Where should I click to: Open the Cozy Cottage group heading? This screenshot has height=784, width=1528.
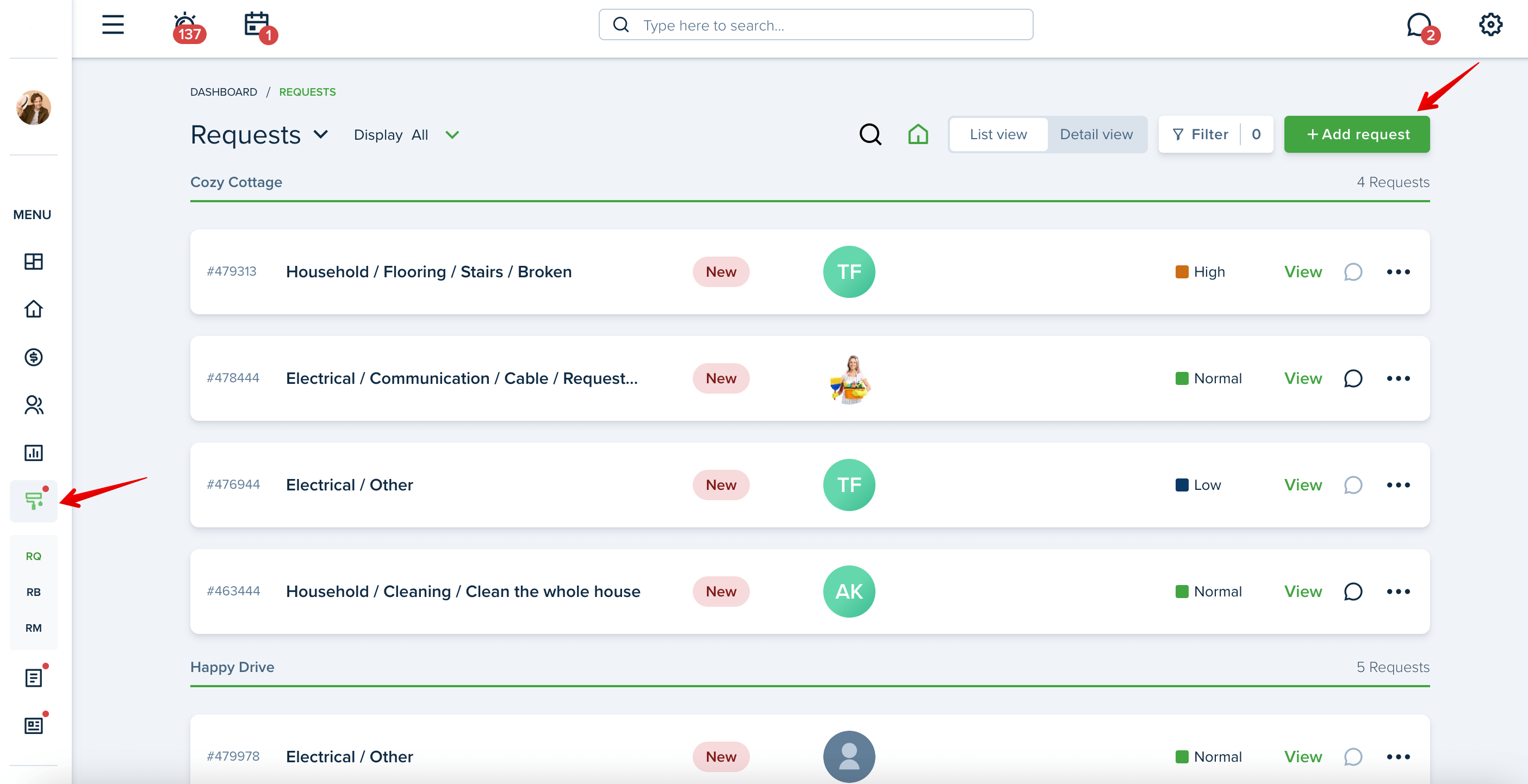236,182
